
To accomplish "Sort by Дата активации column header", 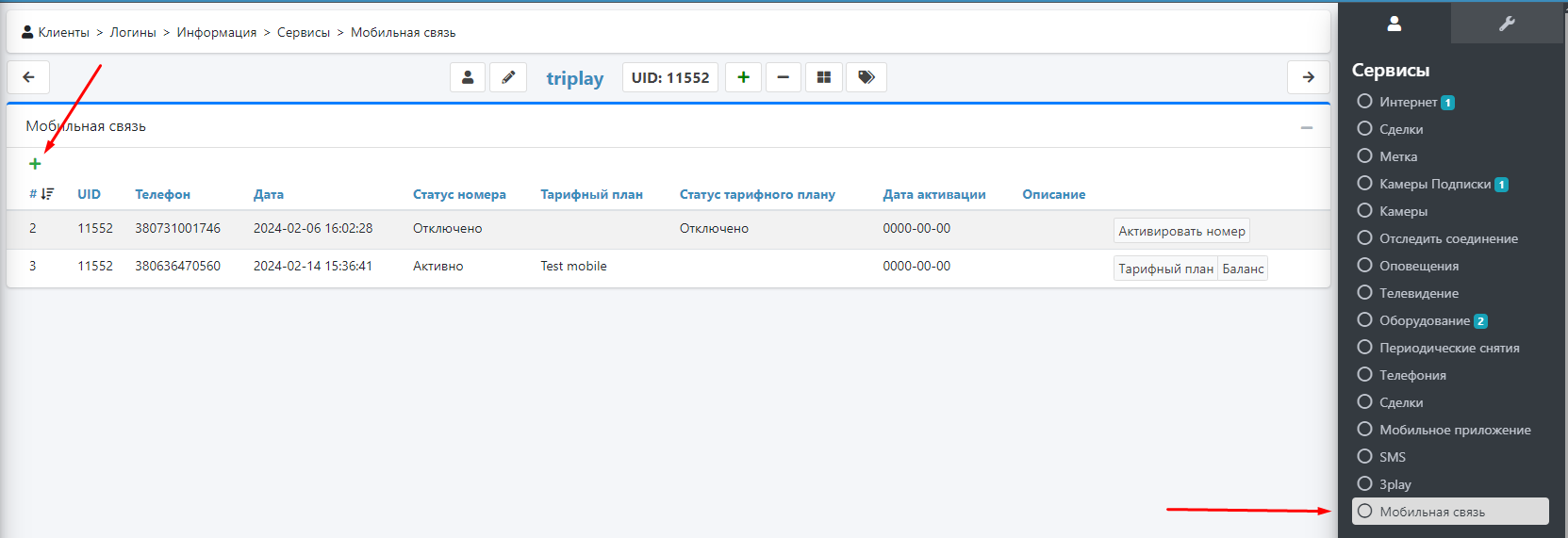I will point(934,194).
